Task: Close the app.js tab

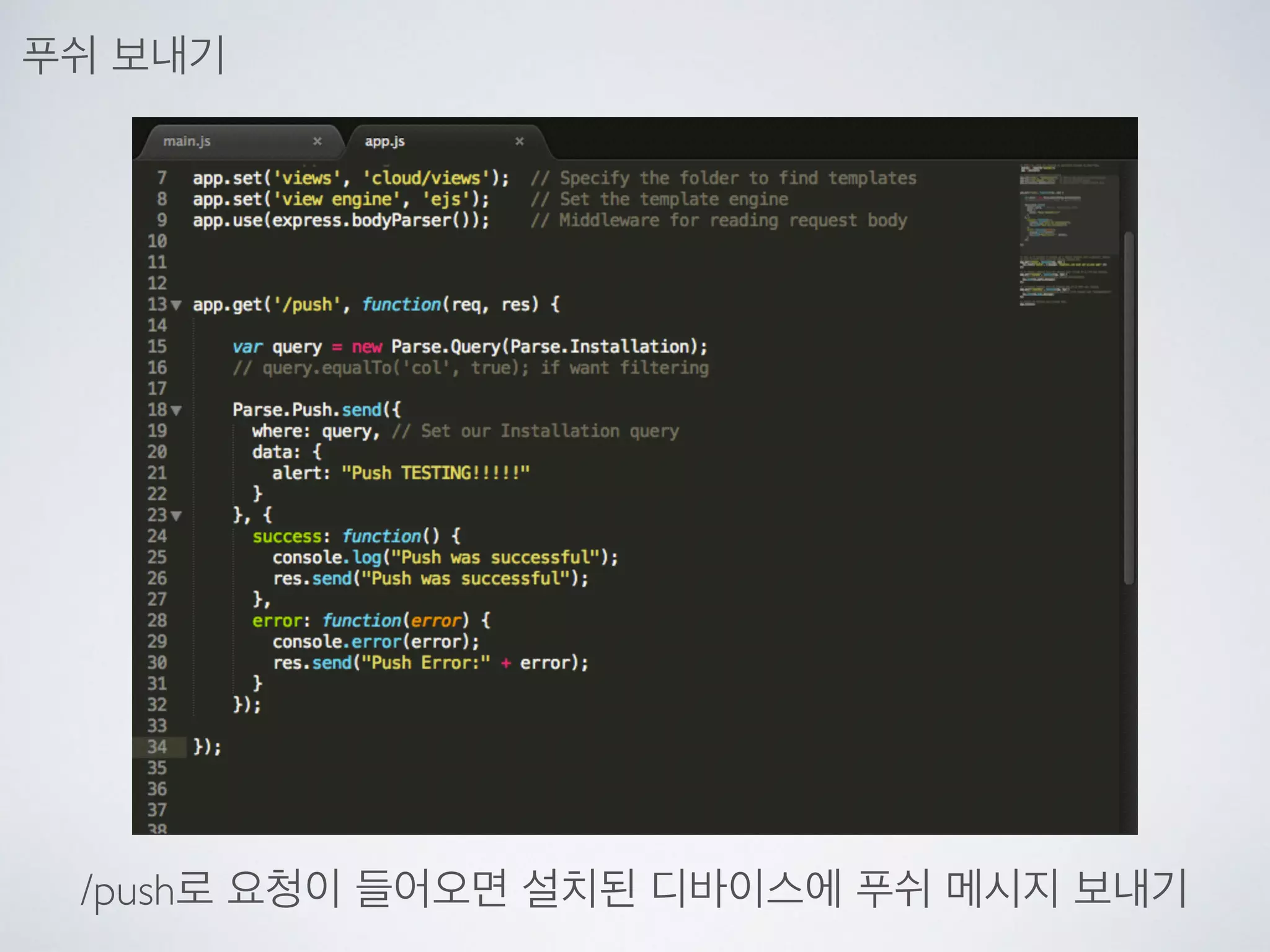Action: [519, 141]
